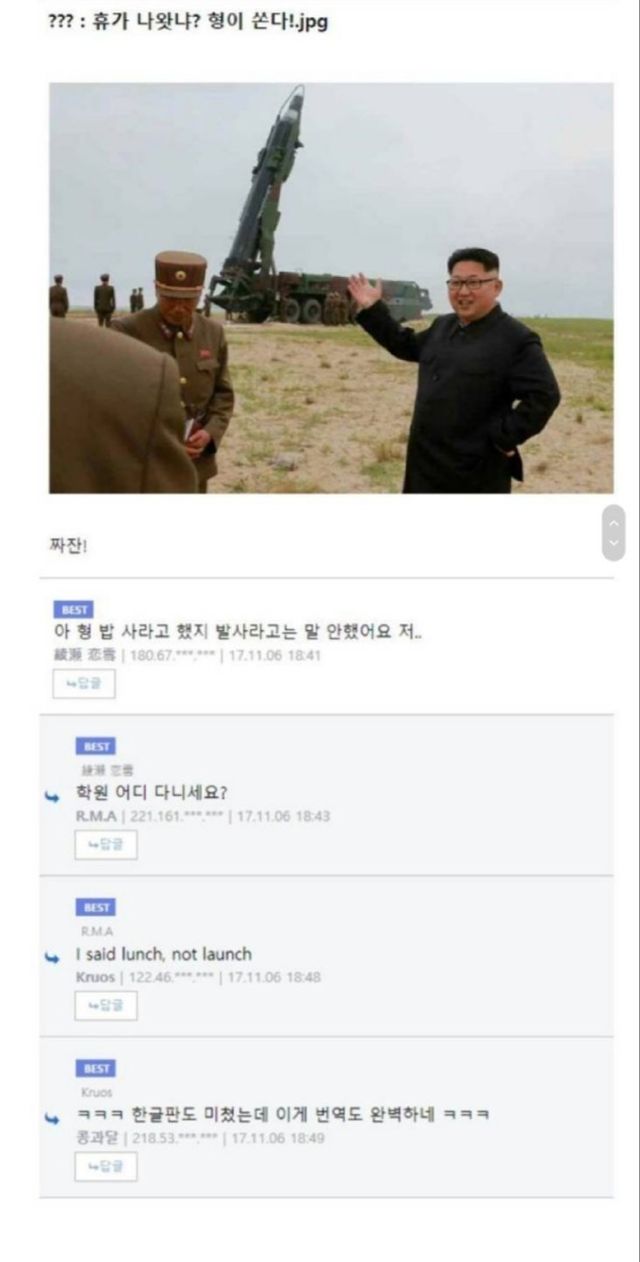The height and width of the screenshot is (1262, 640).
Task: Click the BEST badge above R.M.A's reply
Action: [96, 746]
